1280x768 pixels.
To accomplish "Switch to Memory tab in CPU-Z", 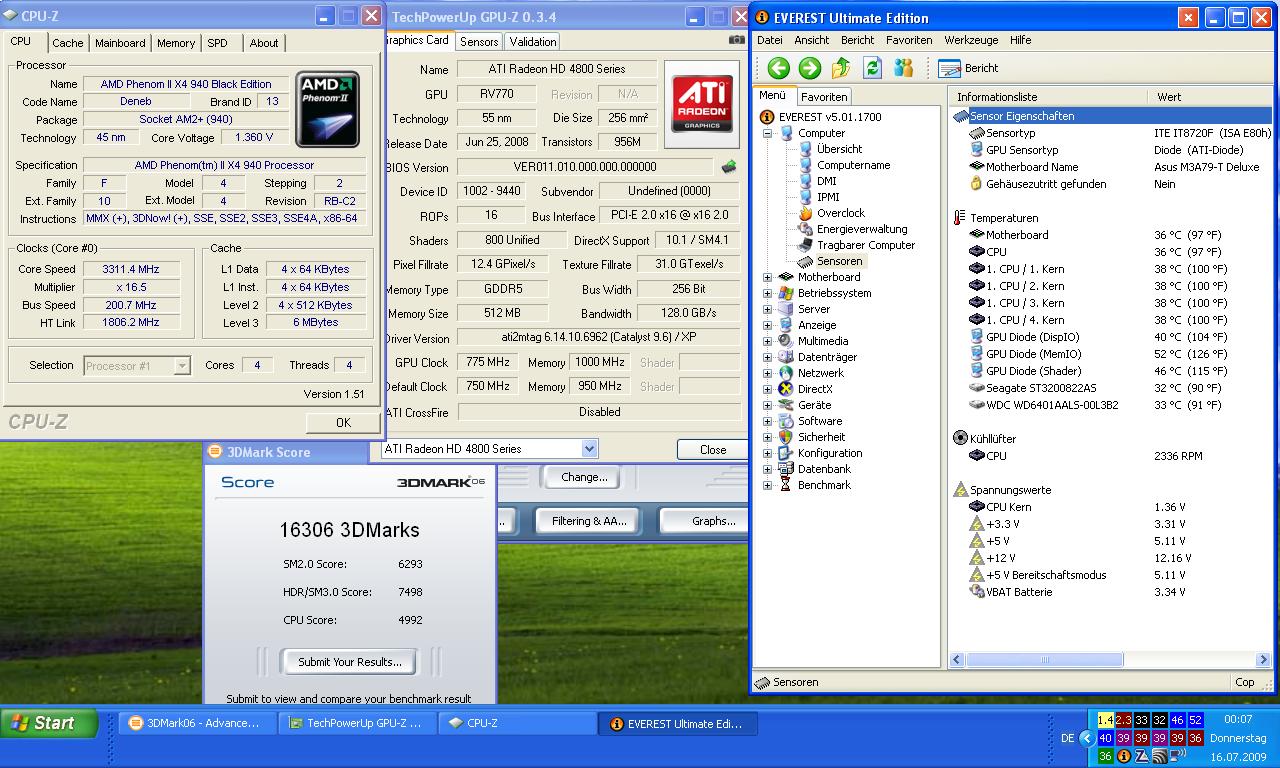I will (x=176, y=43).
